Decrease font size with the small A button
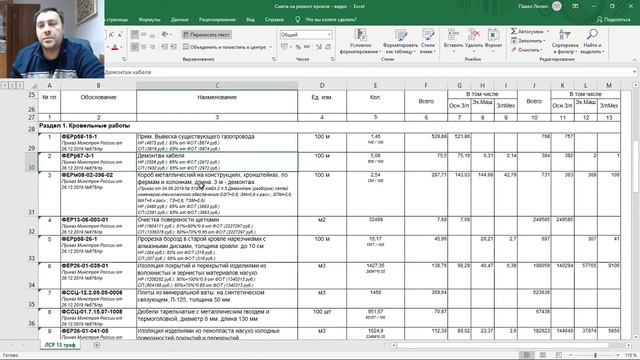The image size is (640, 360). tap(121, 35)
